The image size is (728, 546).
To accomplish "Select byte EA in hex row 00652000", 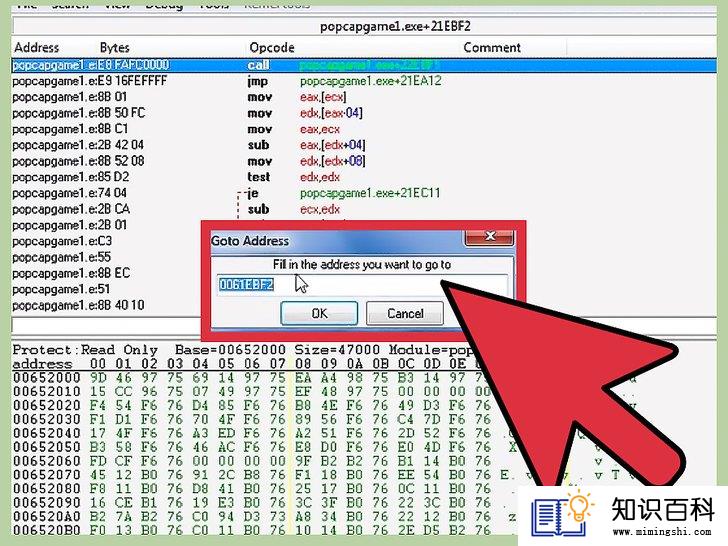I will [x=303, y=377].
